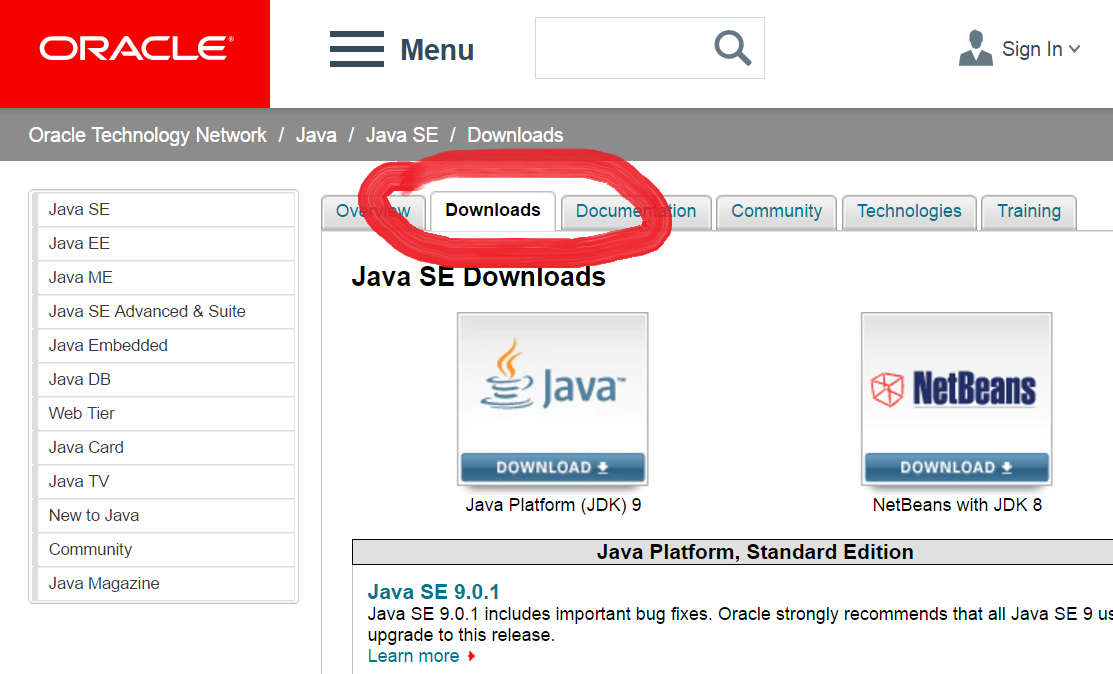The width and height of the screenshot is (1113, 674).
Task: Switch to the Documentation tab
Action: coord(636,212)
